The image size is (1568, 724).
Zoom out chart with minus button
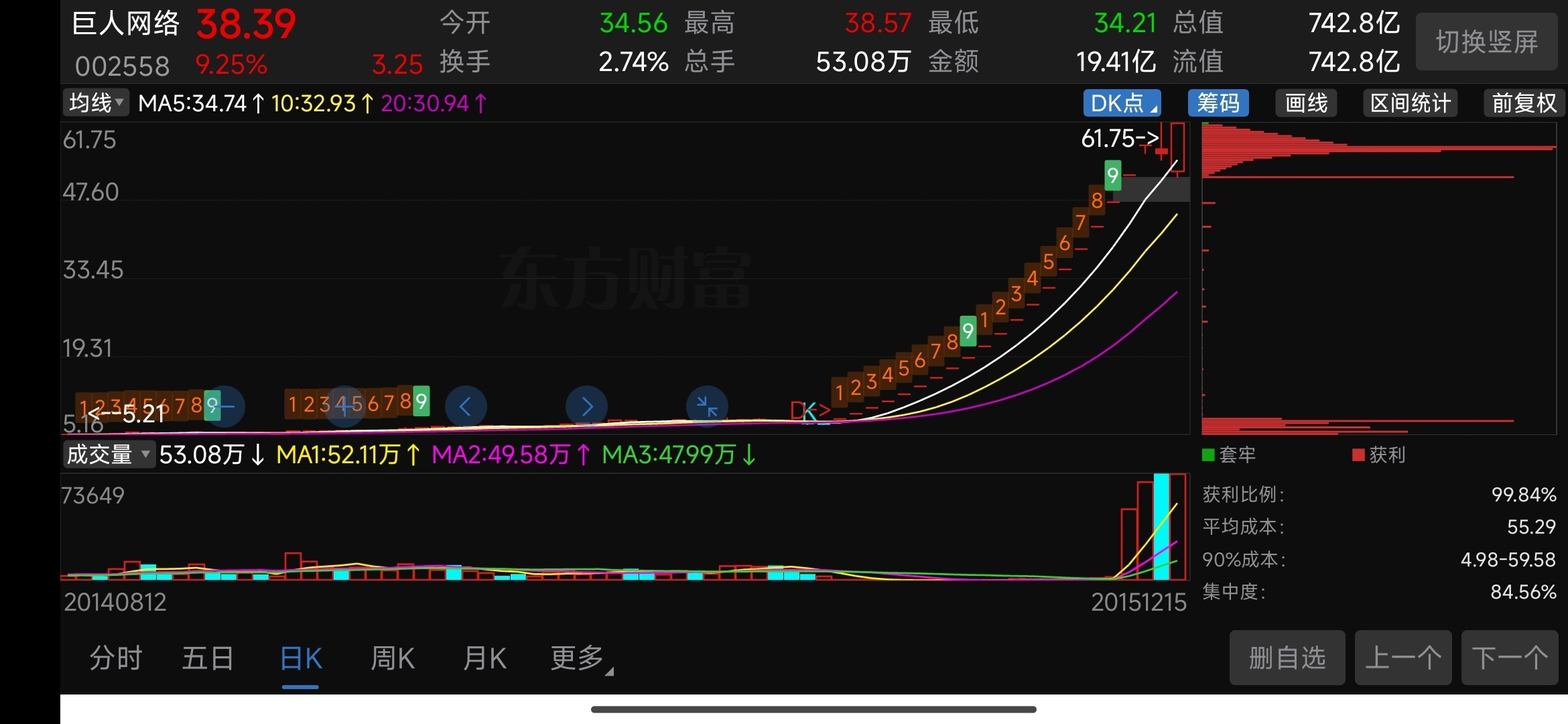[x=224, y=406]
